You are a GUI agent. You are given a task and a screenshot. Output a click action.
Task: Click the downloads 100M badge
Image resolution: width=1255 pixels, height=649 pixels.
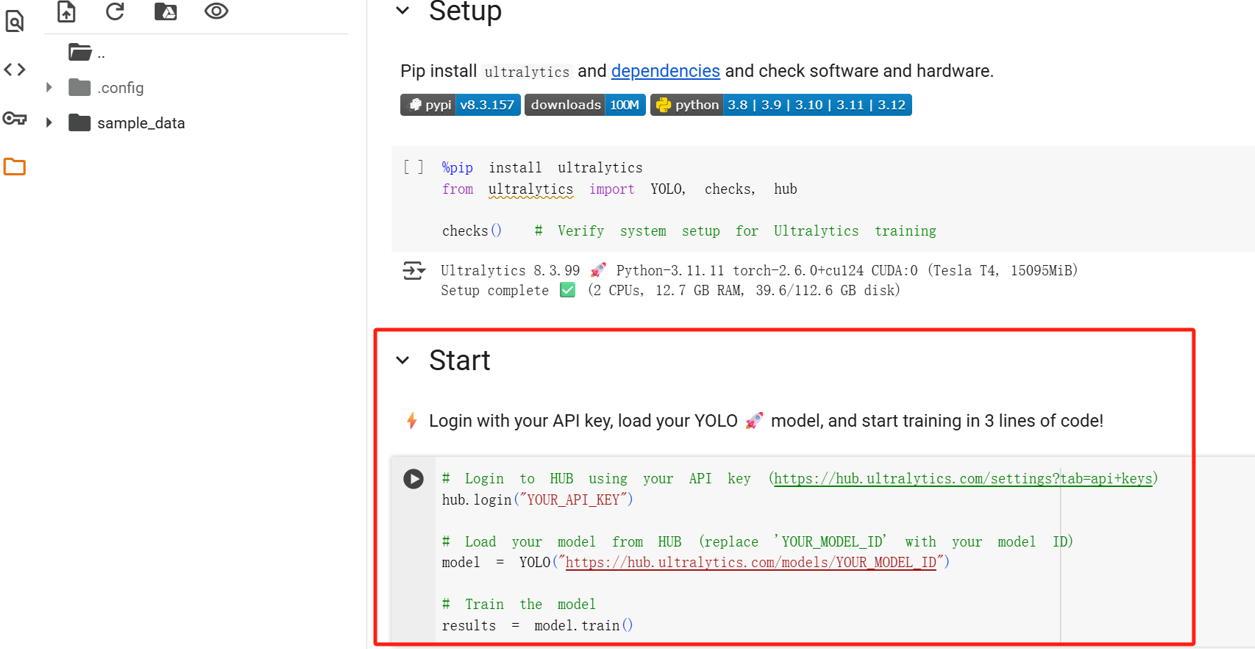[585, 105]
